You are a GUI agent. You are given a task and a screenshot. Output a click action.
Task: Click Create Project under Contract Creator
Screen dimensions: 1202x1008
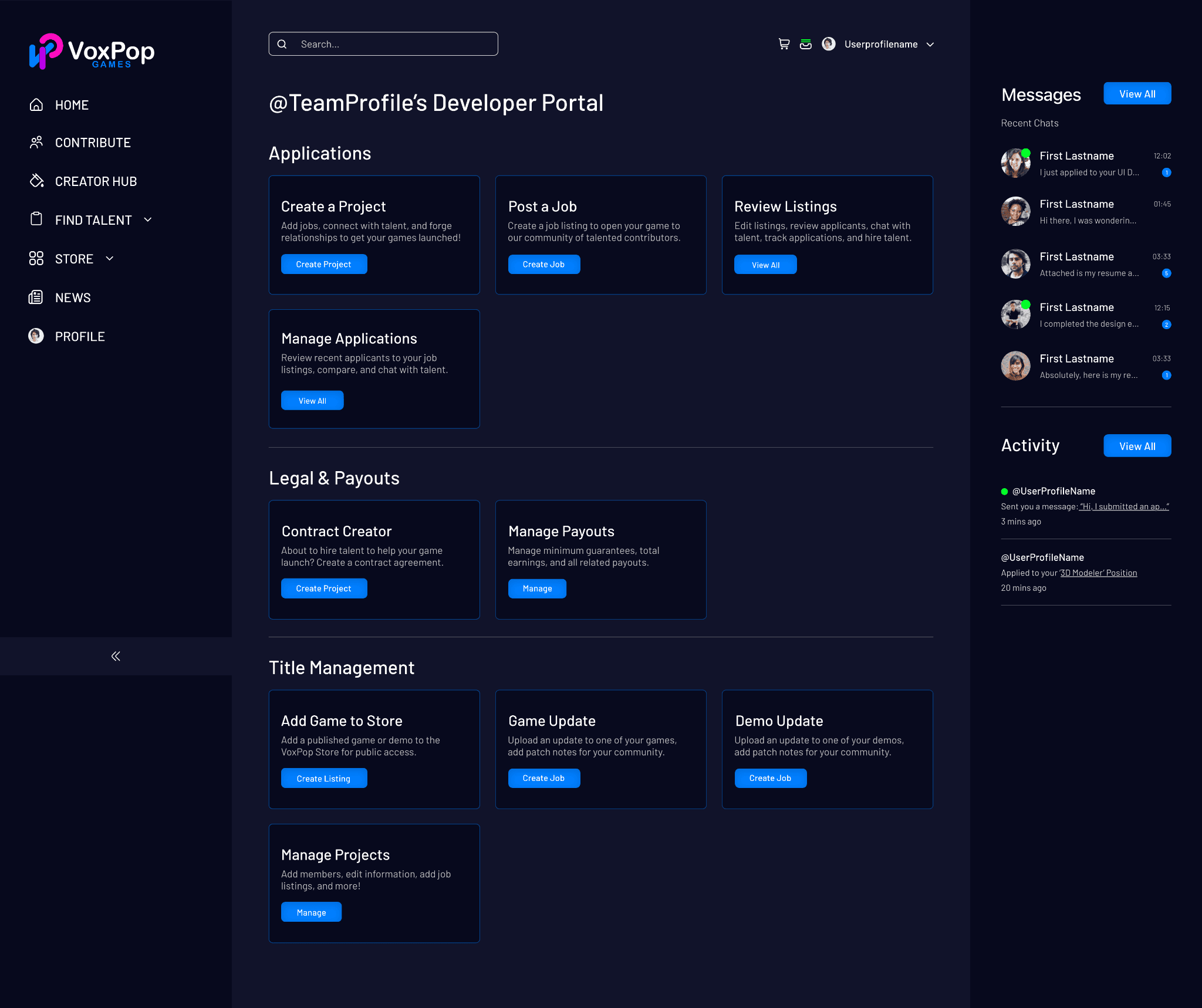pyautogui.click(x=324, y=588)
